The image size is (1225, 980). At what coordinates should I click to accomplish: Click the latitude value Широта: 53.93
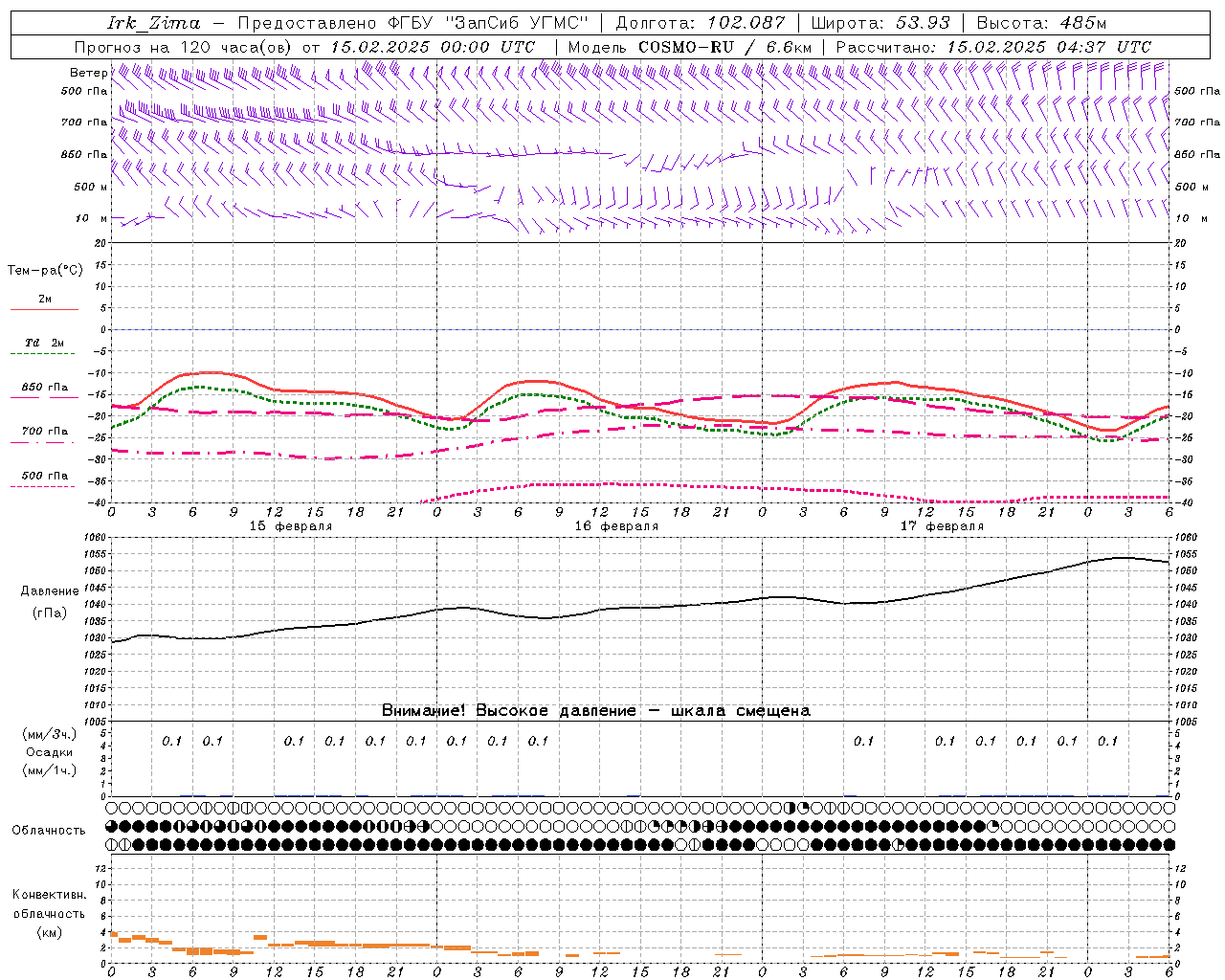click(880, 23)
